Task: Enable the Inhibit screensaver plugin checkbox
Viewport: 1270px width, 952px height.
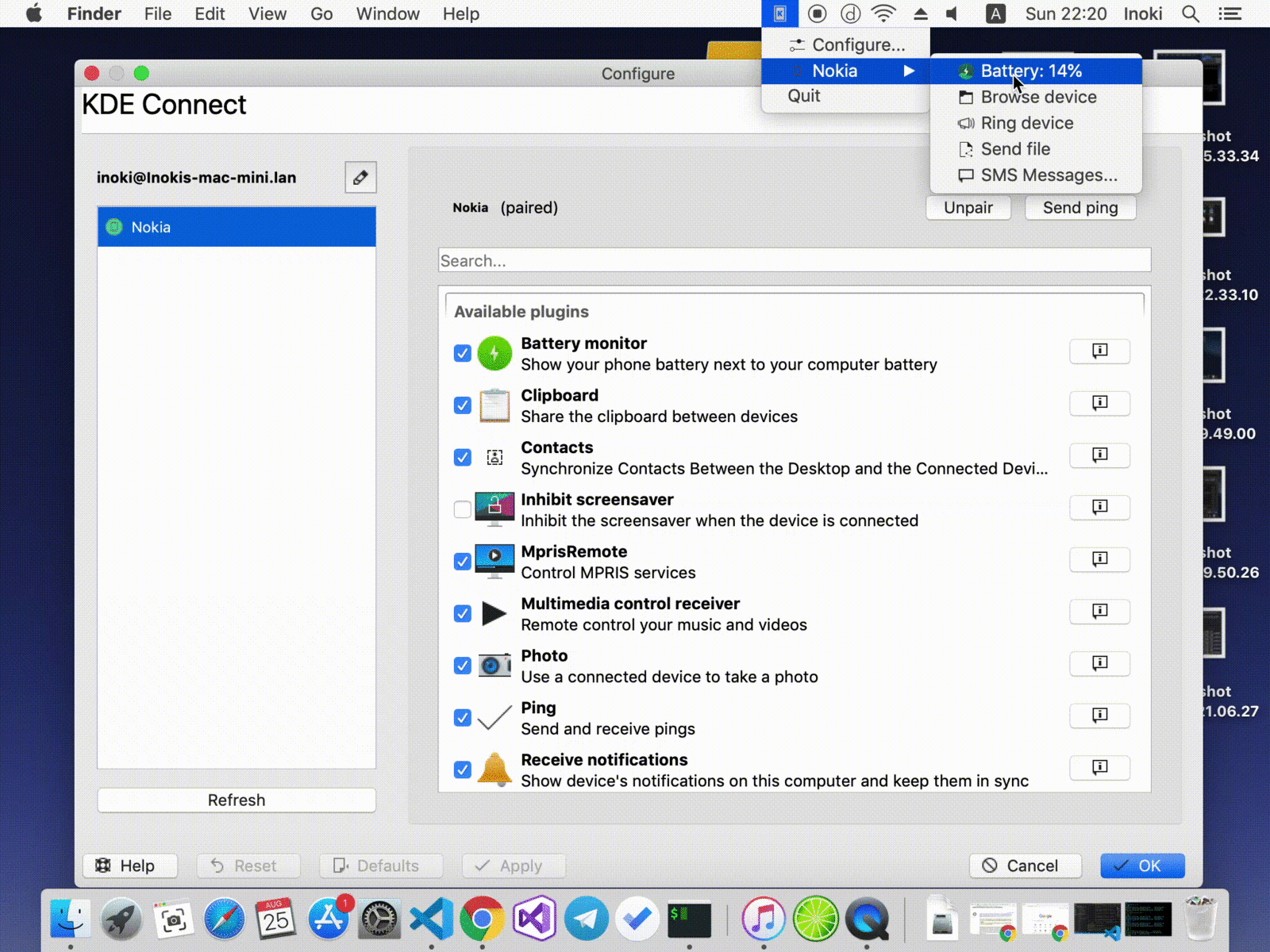Action: (463, 509)
